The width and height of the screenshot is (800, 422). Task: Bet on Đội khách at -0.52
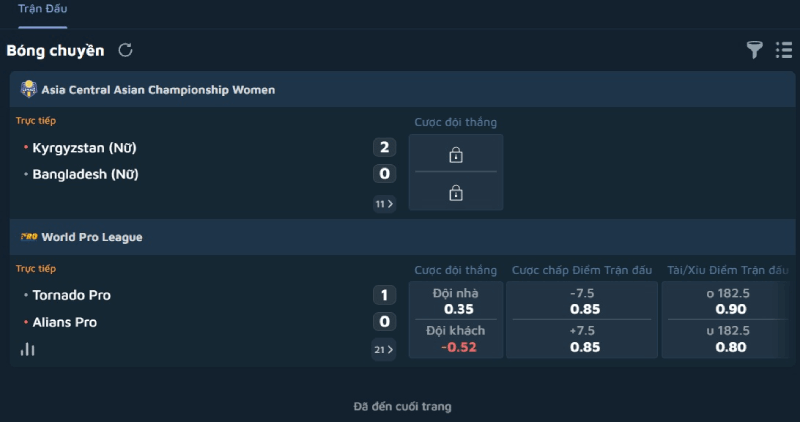(x=456, y=339)
